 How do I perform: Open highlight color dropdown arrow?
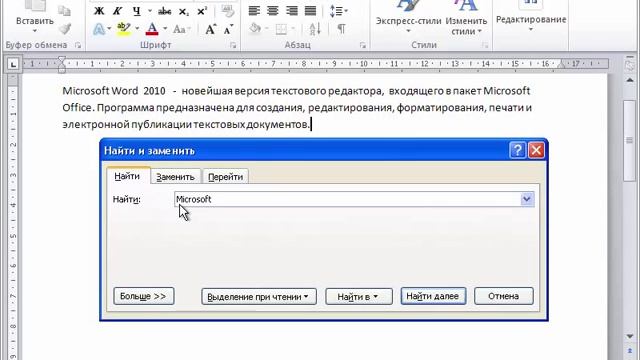(x=137, y=29)
